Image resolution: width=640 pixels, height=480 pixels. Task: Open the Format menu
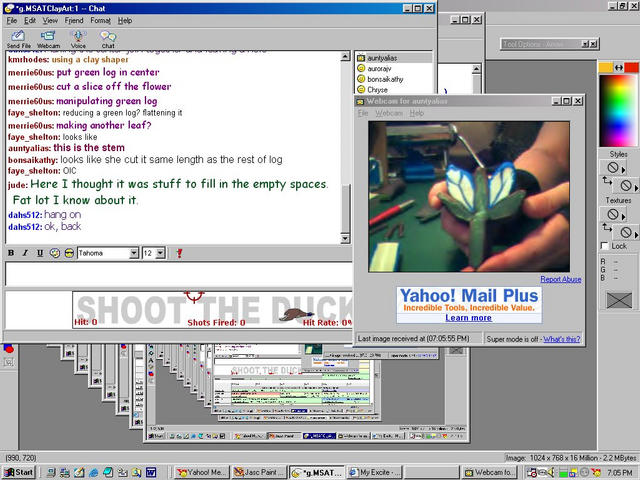pos(100,20)
